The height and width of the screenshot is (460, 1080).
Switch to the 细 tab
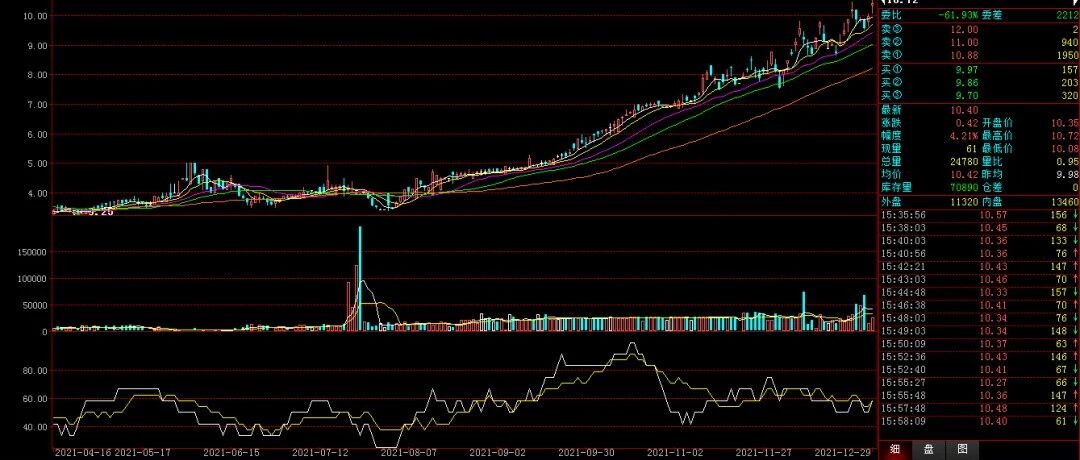895,450
